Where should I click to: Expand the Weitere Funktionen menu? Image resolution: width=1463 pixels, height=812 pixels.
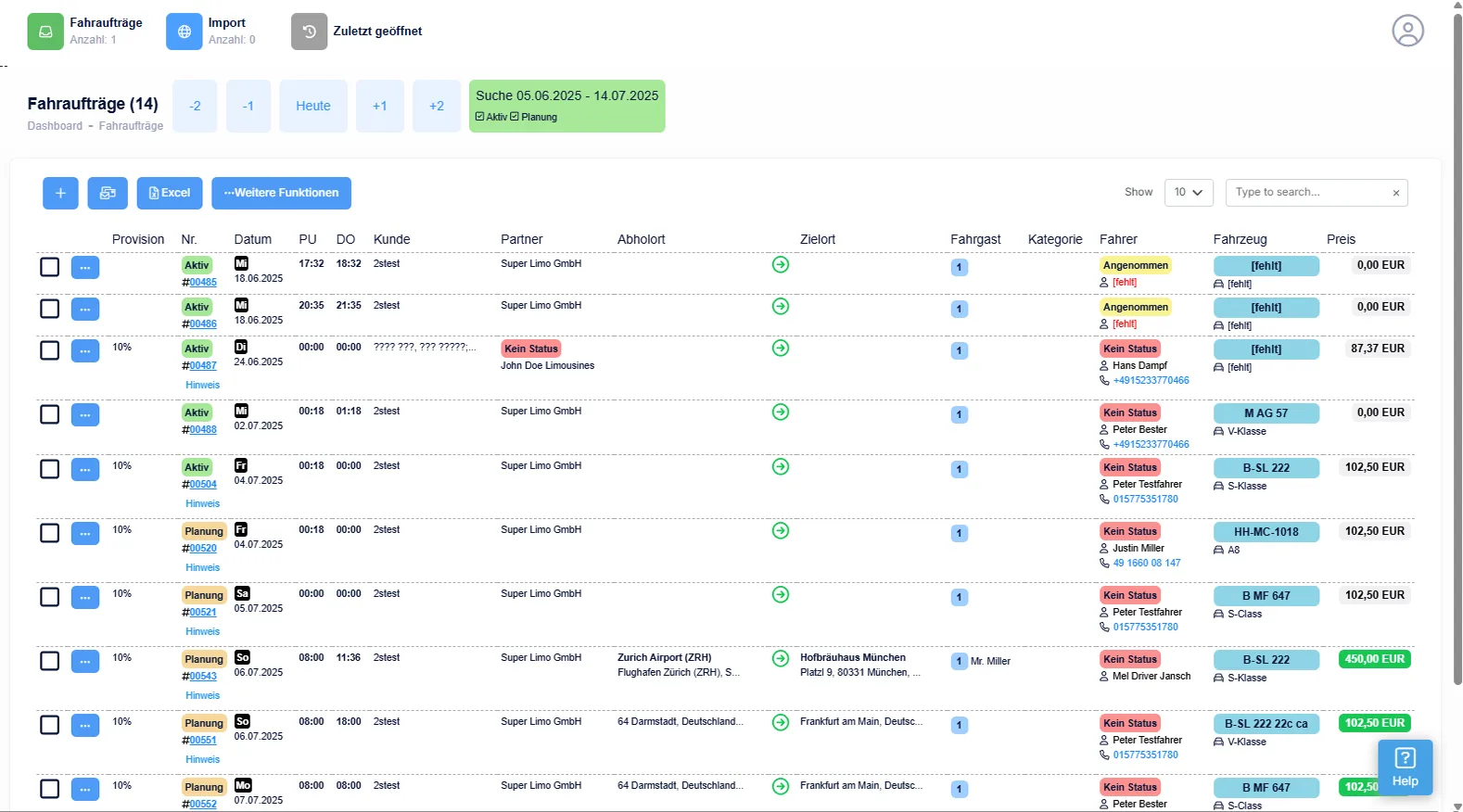(x=281, y=193)
